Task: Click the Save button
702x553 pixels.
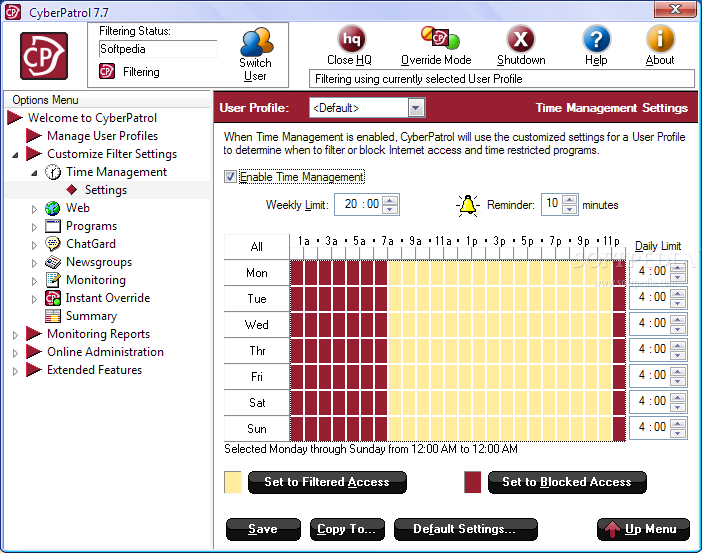Action: [x=263, y=529]
